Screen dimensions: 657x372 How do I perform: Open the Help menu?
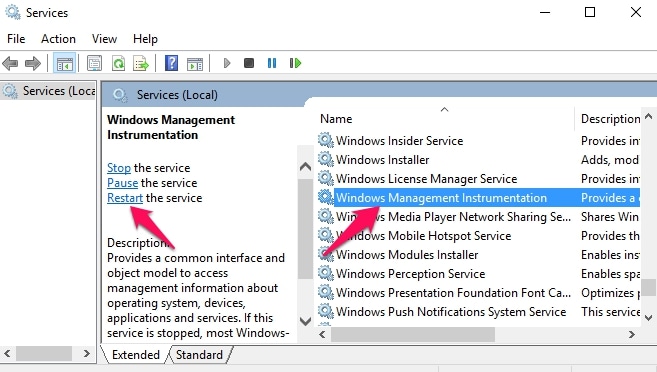tap(145, 39)
